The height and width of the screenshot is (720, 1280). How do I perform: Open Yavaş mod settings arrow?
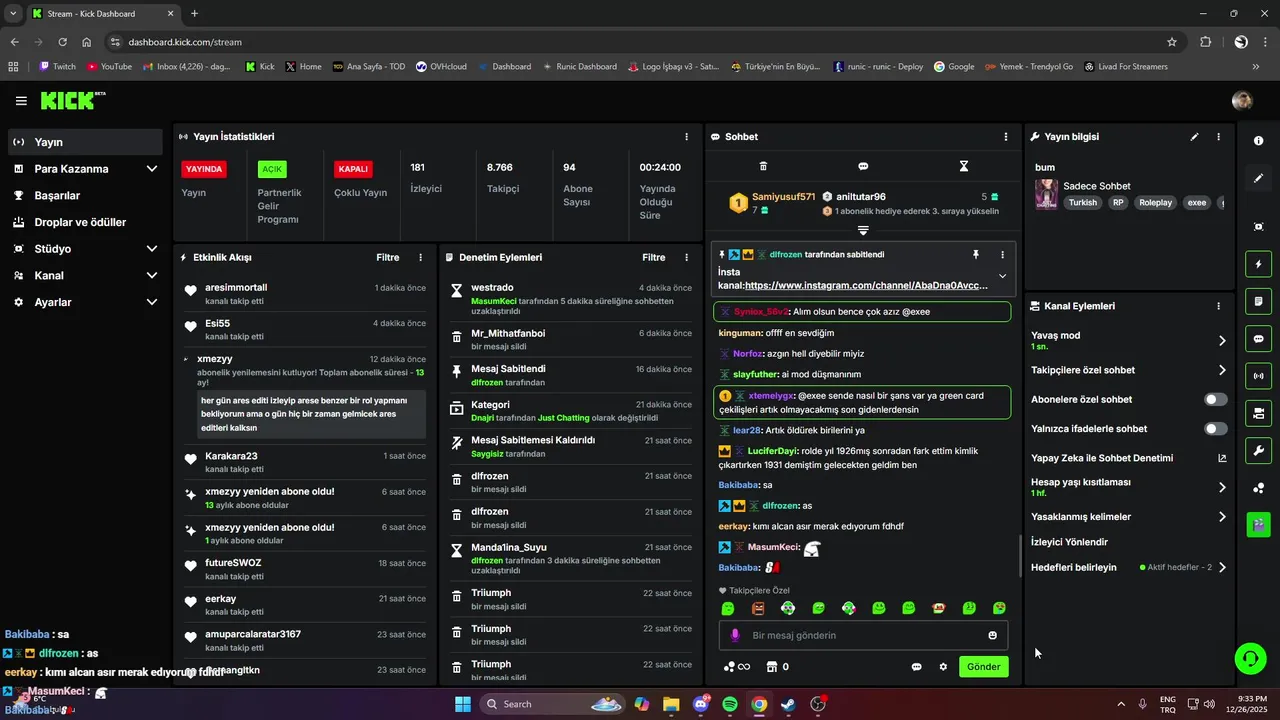pos(1222,341)
